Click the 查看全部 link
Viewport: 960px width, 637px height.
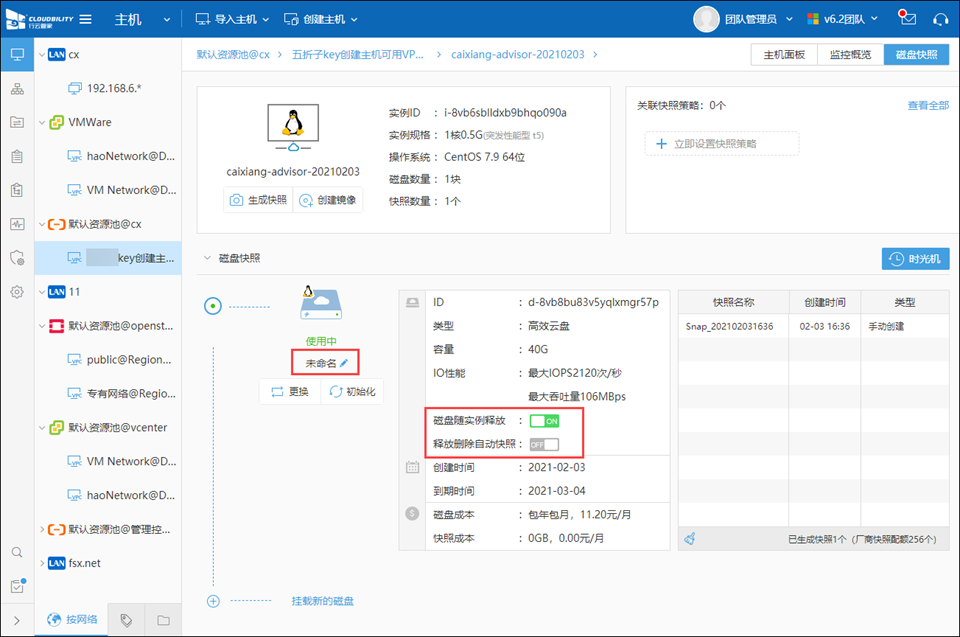[x=927, y=105]
